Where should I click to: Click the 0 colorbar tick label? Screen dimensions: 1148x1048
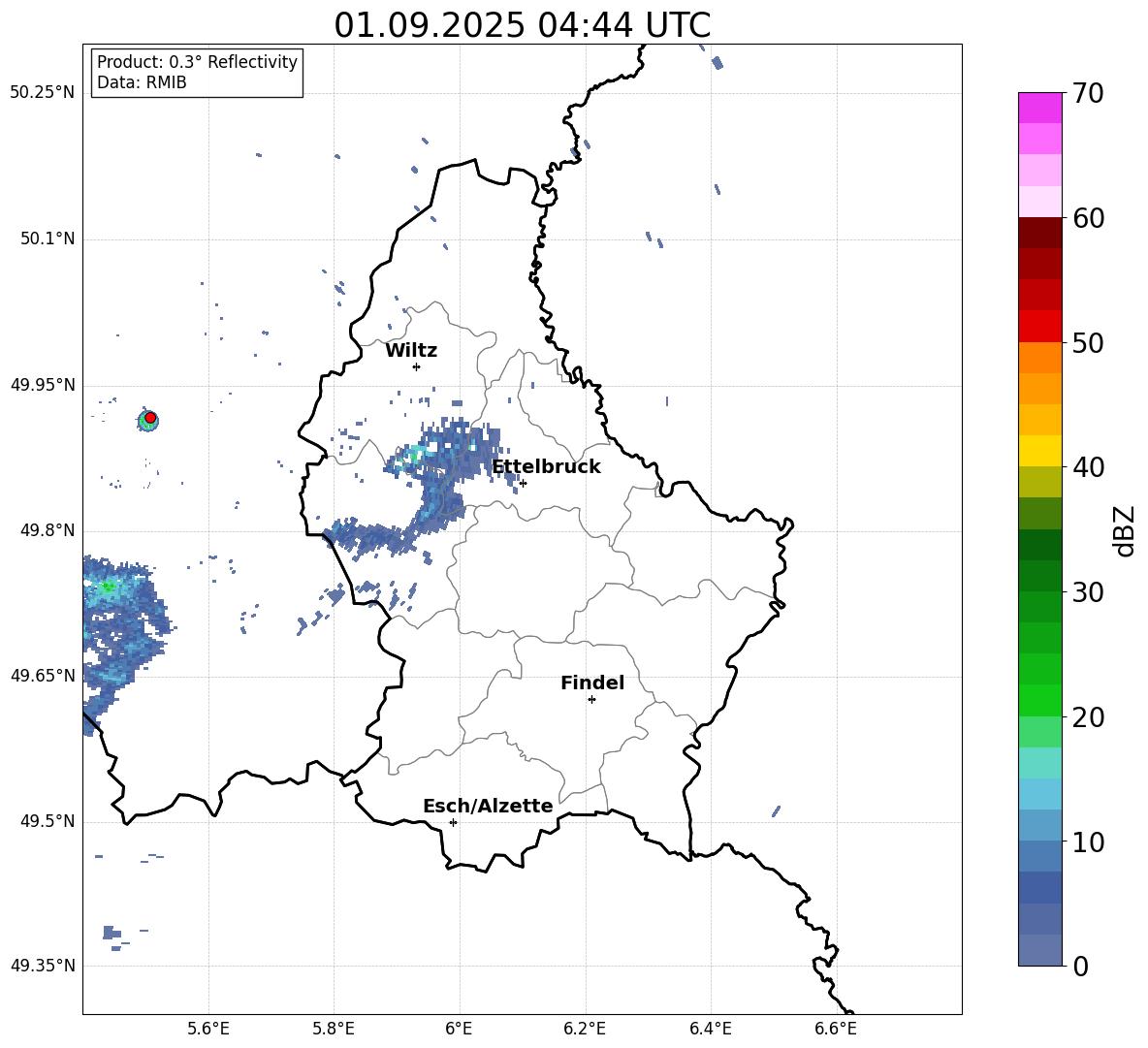(1080, 967)
